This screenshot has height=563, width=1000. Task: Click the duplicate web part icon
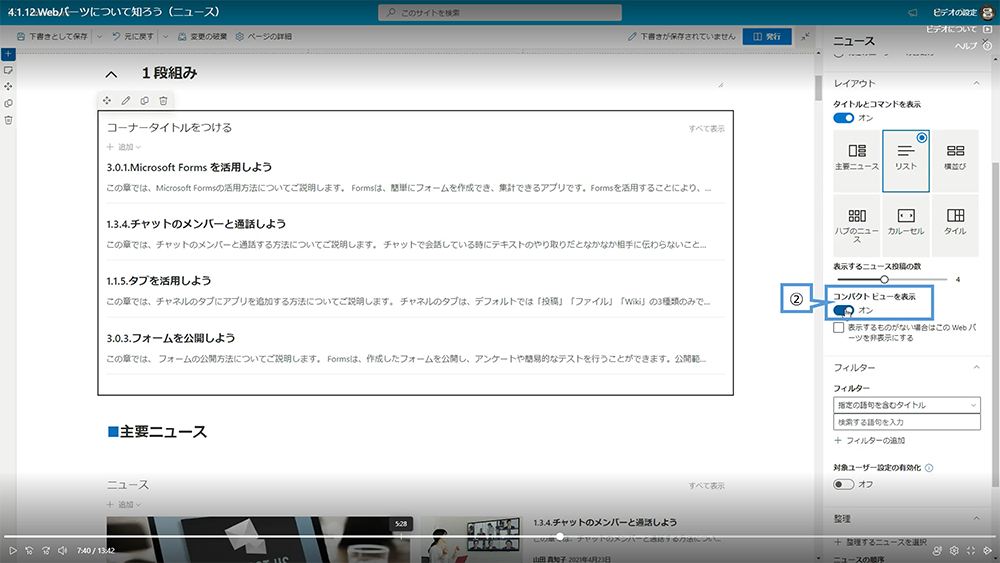click(145, 101)
